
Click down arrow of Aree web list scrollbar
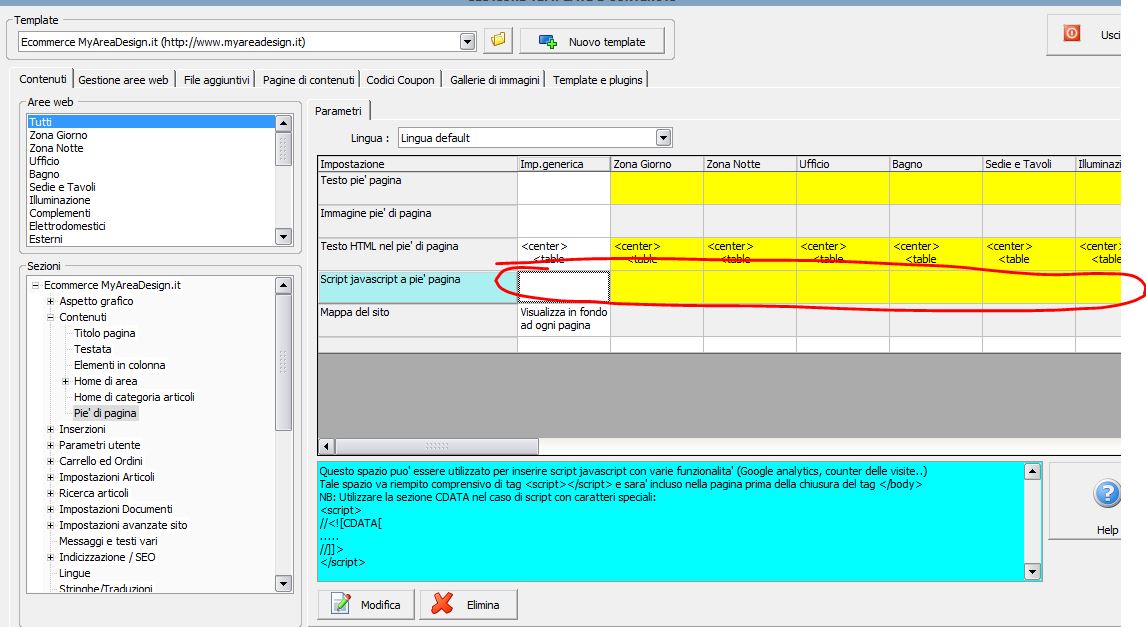[283, 236]
